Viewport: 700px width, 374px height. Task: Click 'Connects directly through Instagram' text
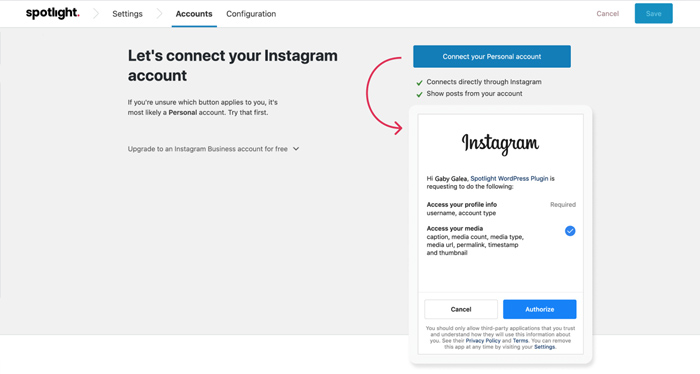pos(484,82)
